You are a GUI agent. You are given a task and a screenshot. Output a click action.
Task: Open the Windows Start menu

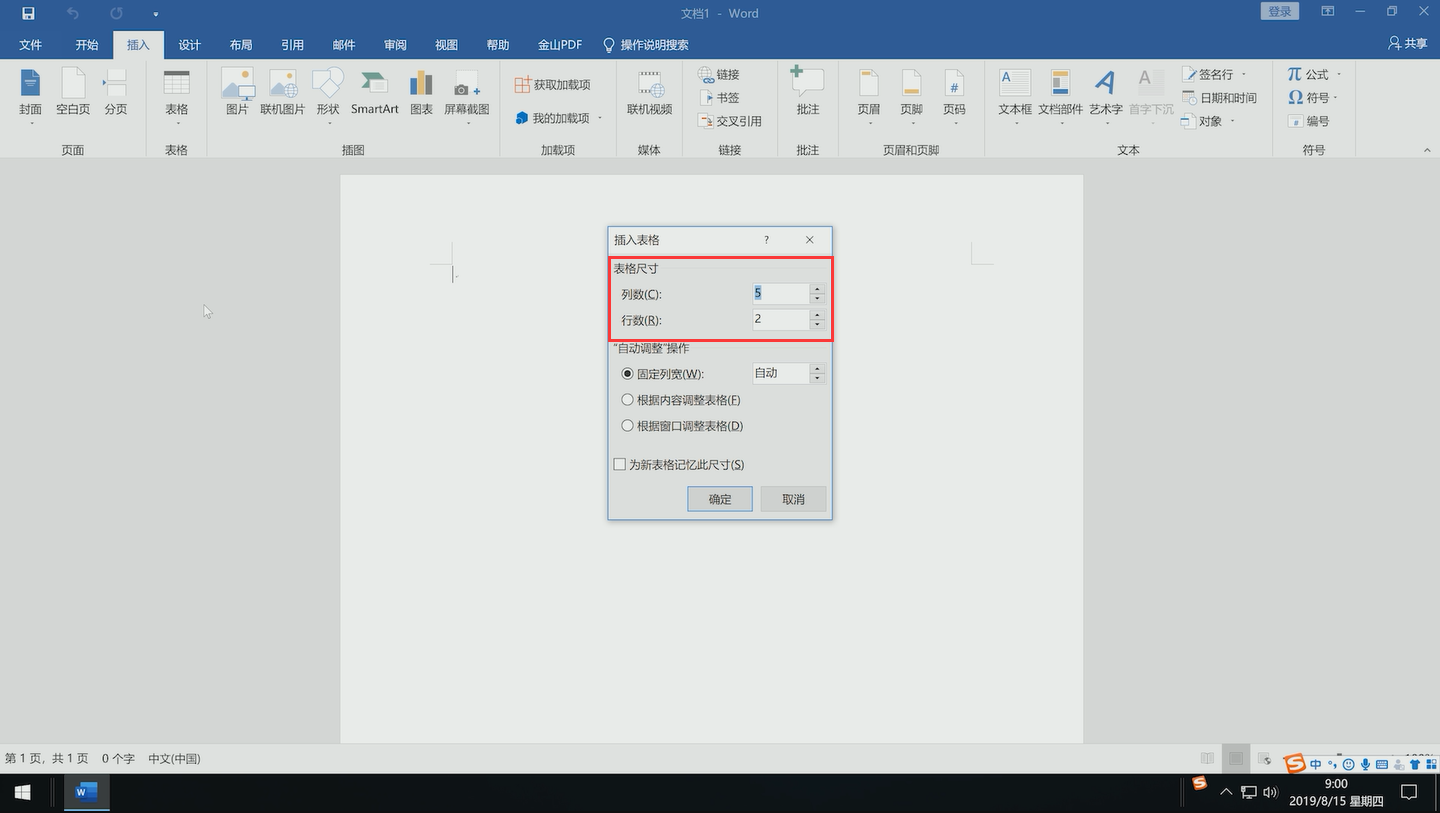(22, 793)
